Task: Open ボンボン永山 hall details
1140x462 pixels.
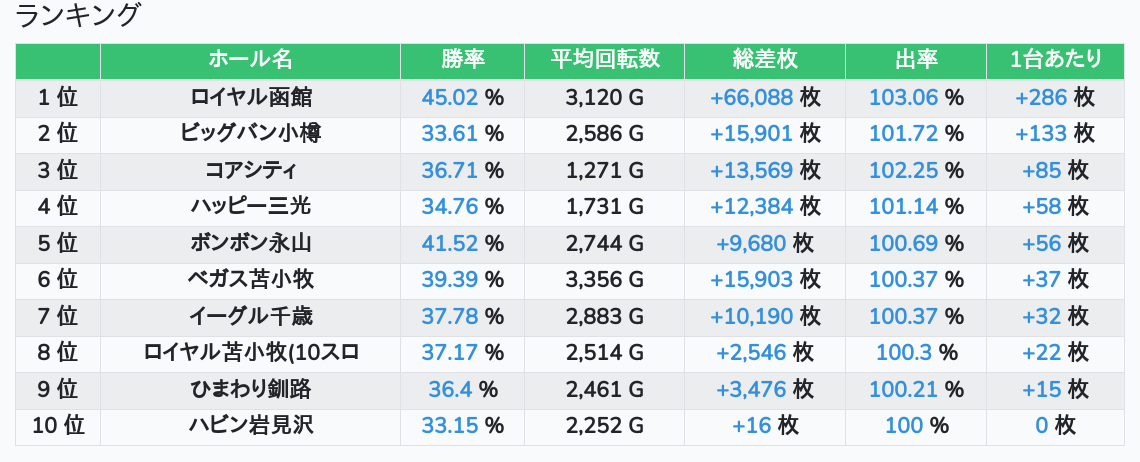Action: pyautogui.click(x=250, y=243)
